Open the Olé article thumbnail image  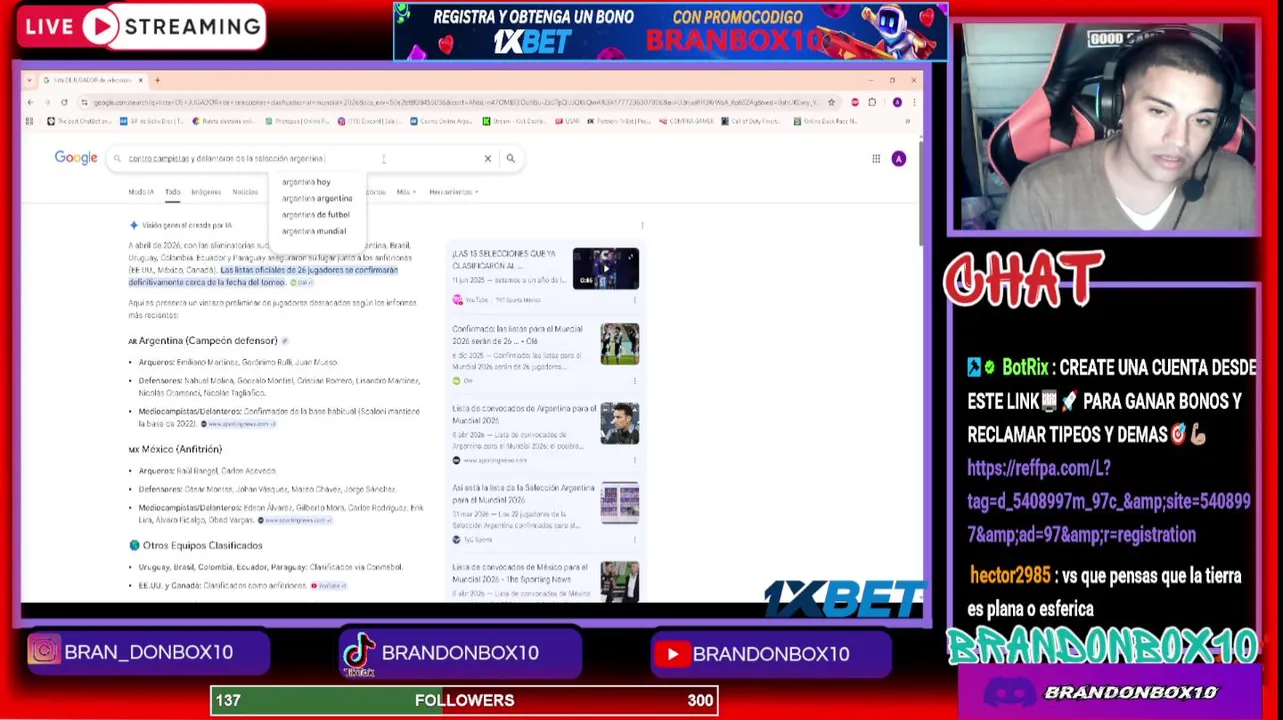619,344
